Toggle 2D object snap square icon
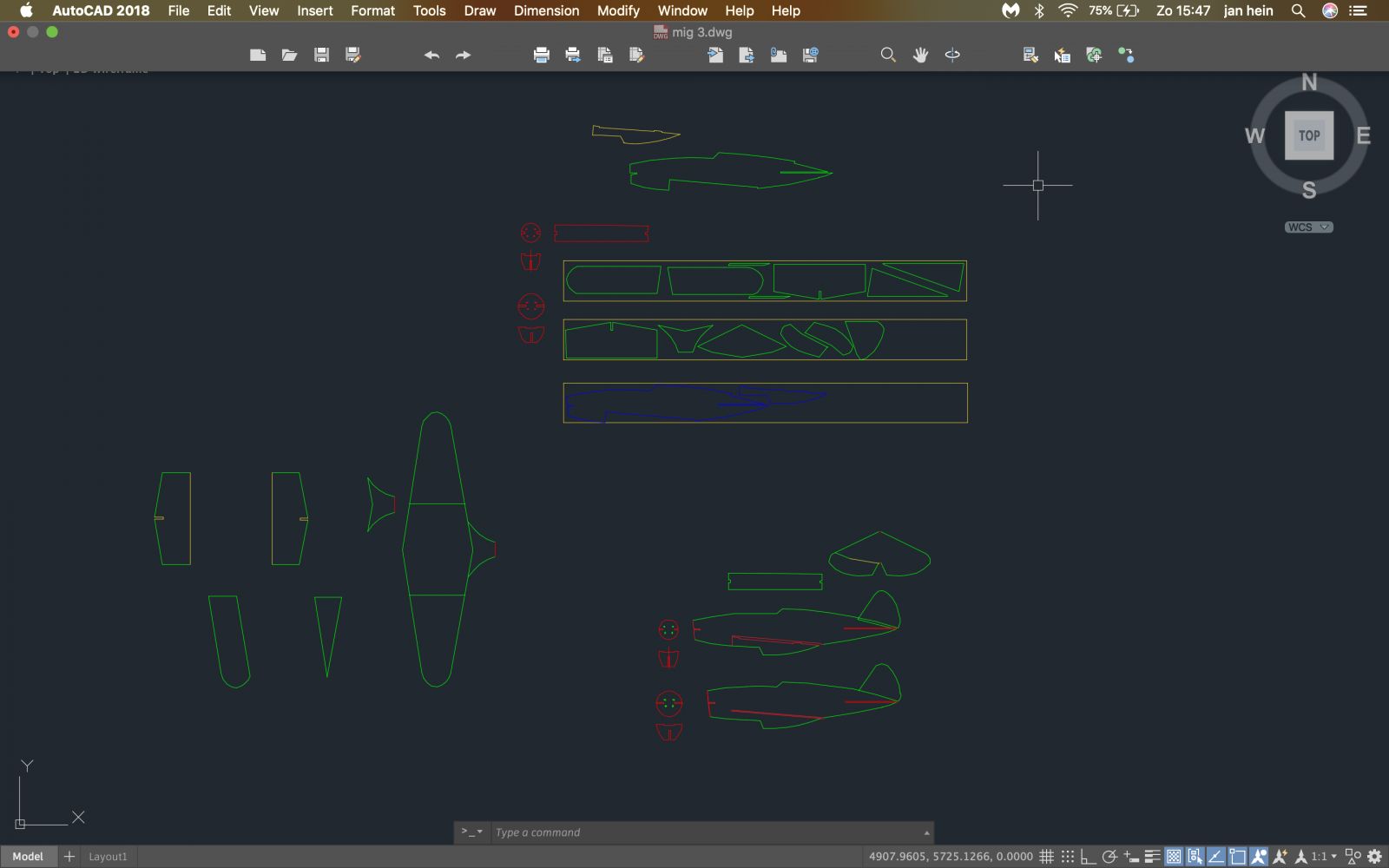 (x=1237, y=857)
